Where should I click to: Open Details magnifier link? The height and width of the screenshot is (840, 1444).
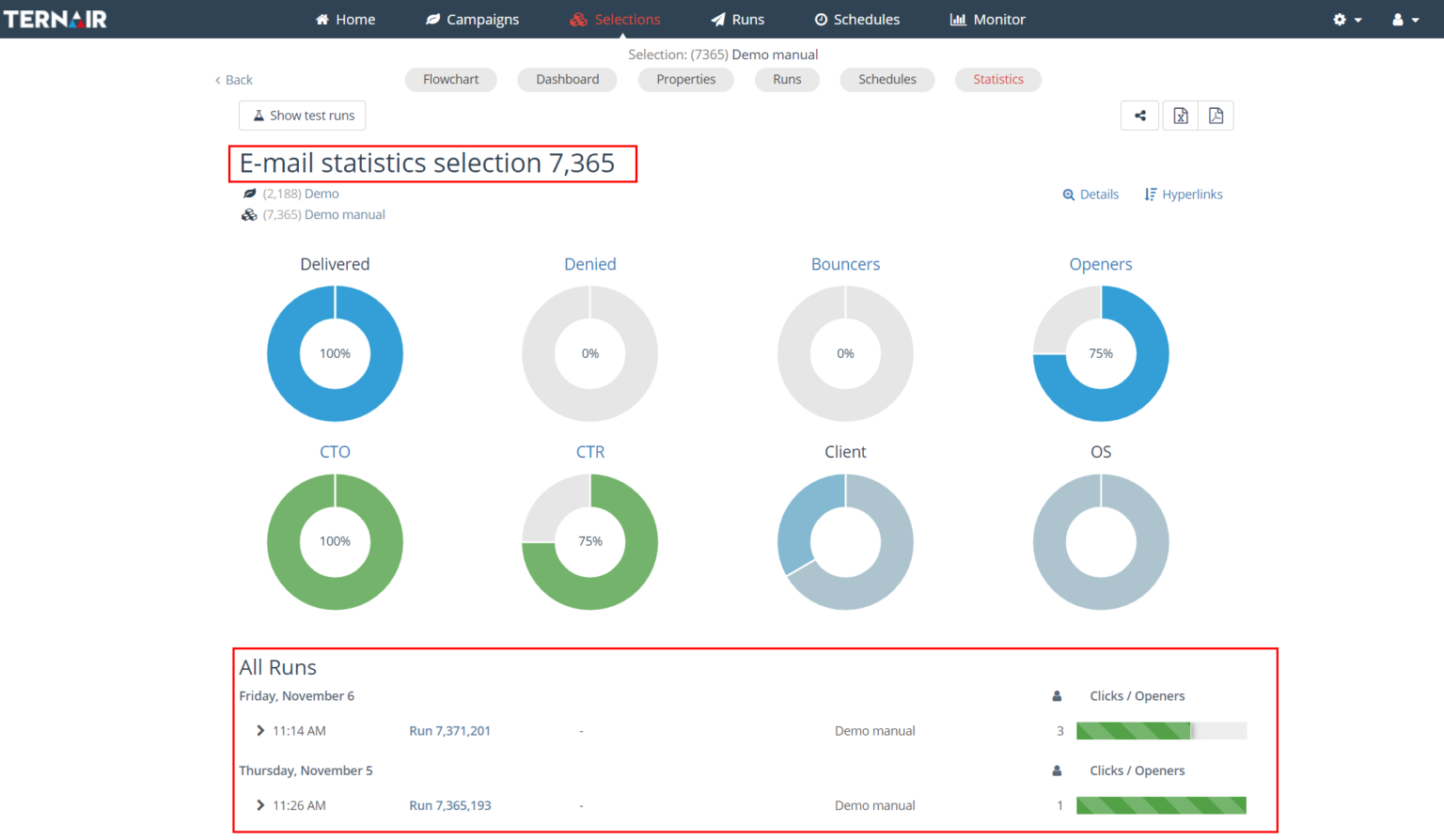tap(1091, 194)
